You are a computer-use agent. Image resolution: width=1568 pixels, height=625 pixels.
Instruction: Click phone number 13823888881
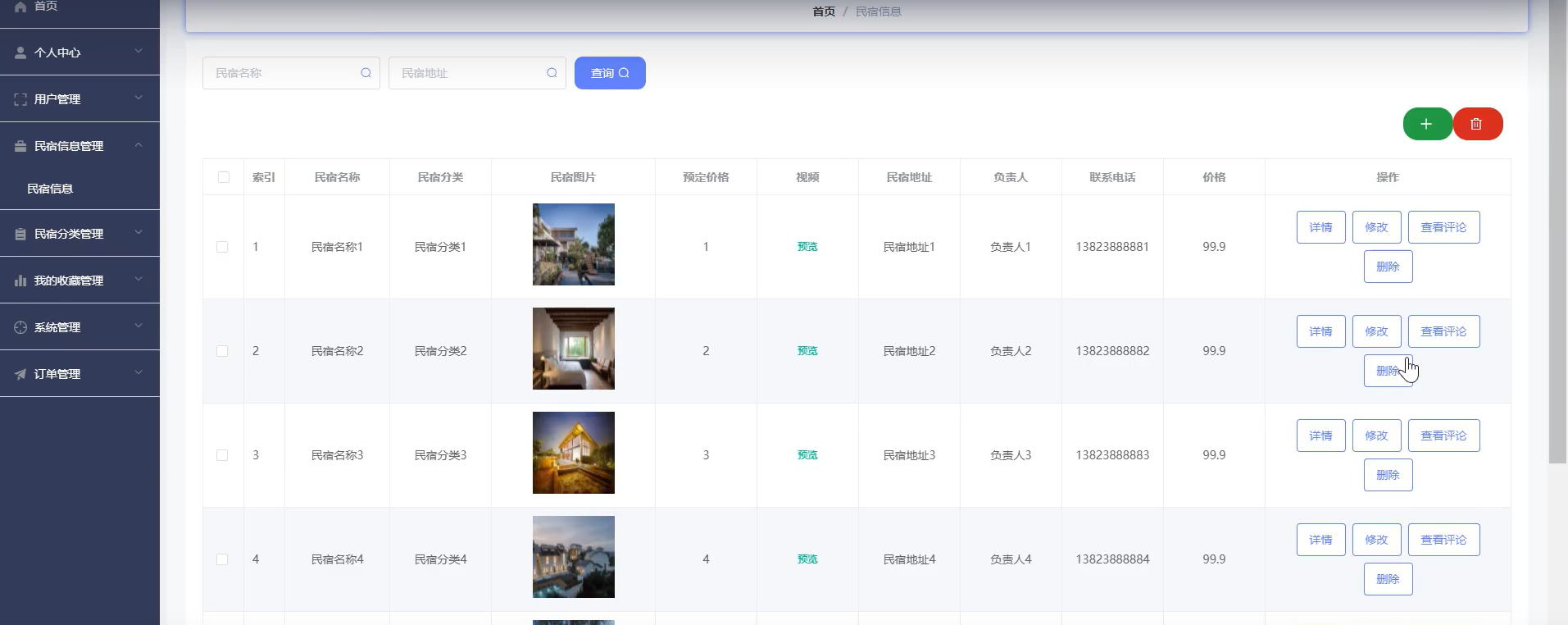1112,247
